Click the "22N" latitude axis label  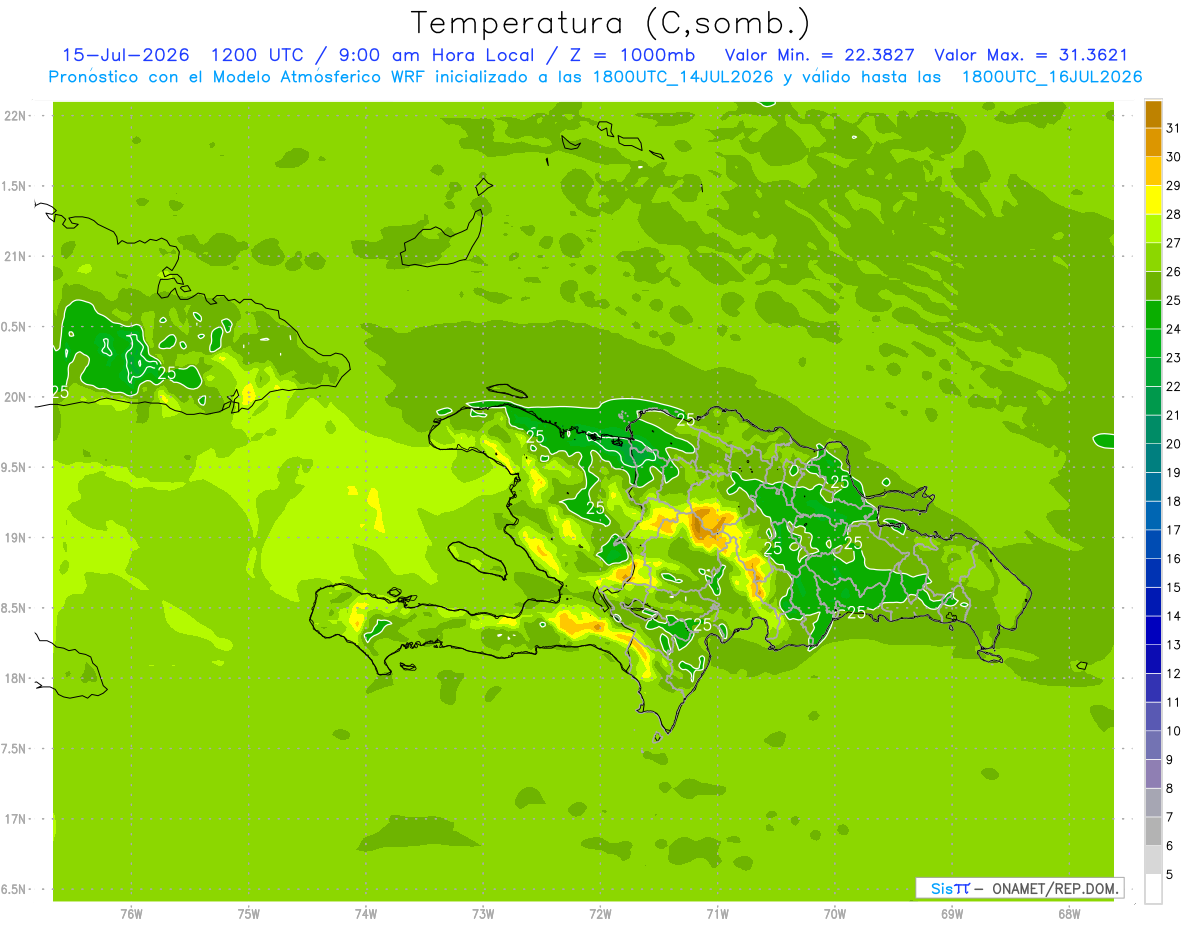[16, 116]
